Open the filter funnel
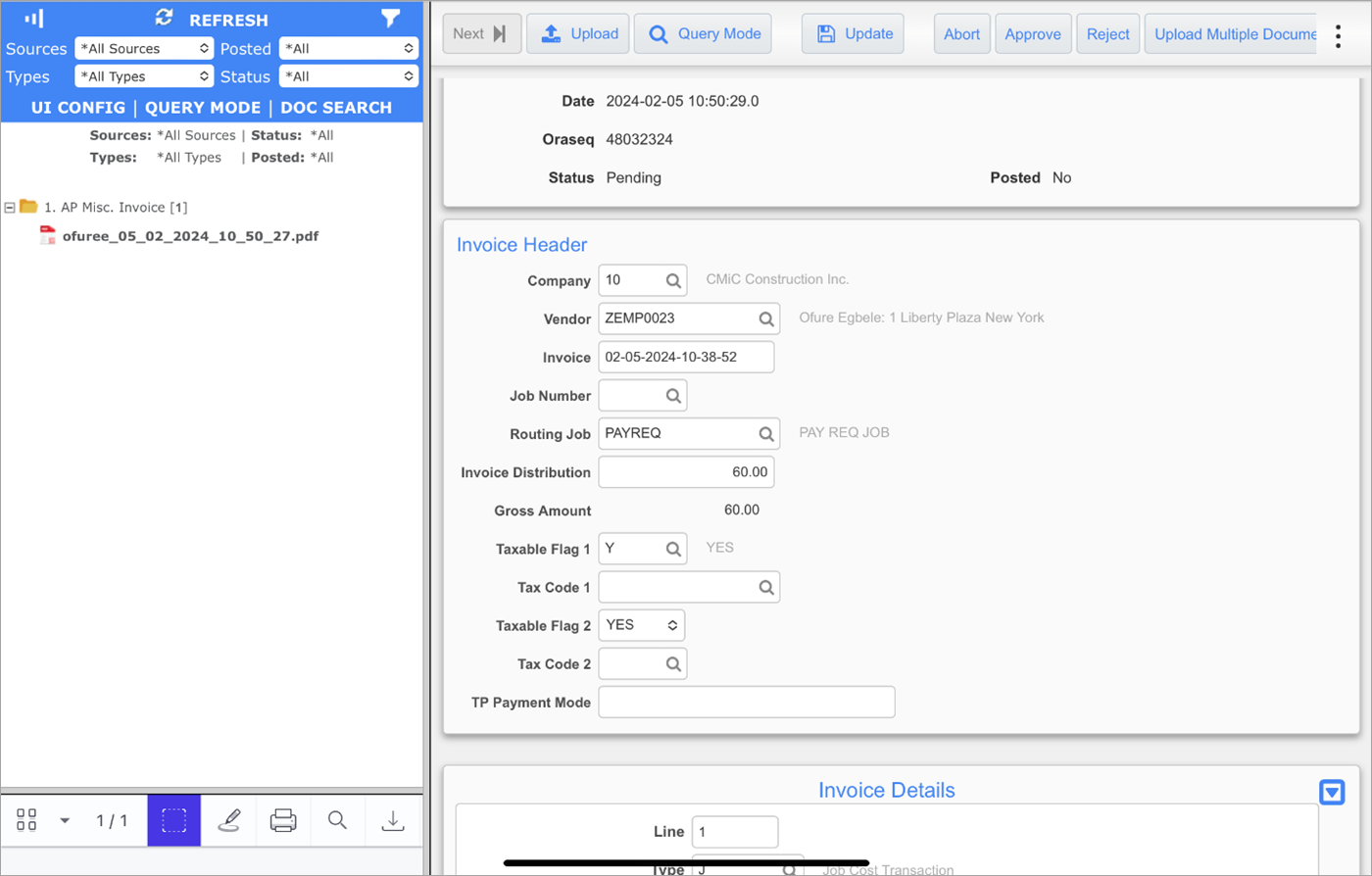This screenshot has height=876, width=1372. (x=391, y=18)
